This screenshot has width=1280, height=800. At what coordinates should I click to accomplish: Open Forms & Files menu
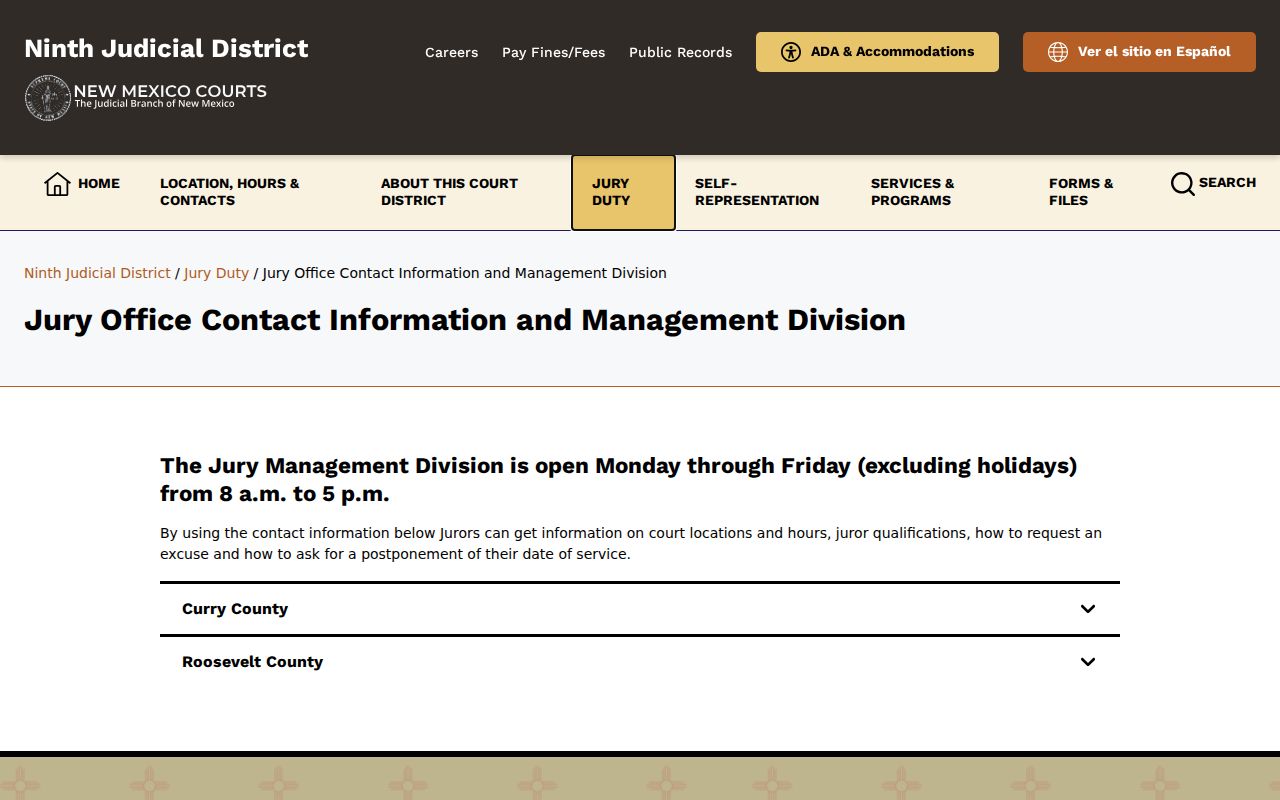(1081, 192)
